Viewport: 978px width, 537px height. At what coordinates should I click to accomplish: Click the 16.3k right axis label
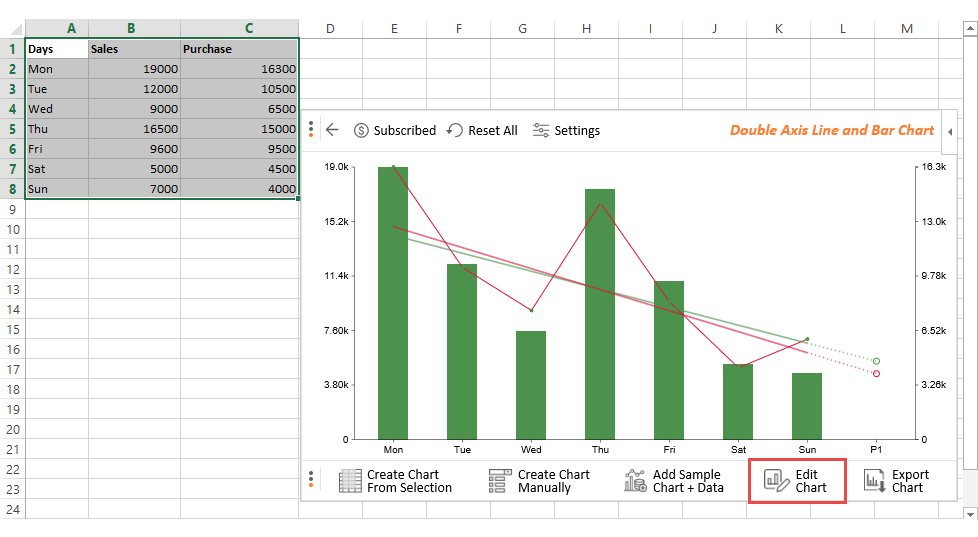pyautogui.click(x=934, y=167)
